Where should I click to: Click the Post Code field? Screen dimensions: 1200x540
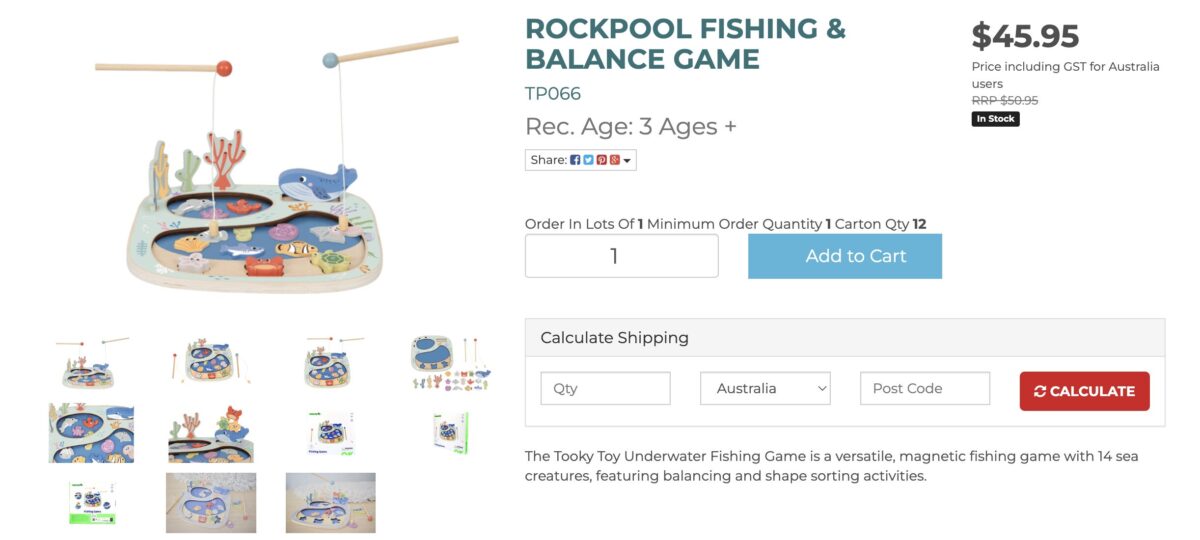[924, 389]
